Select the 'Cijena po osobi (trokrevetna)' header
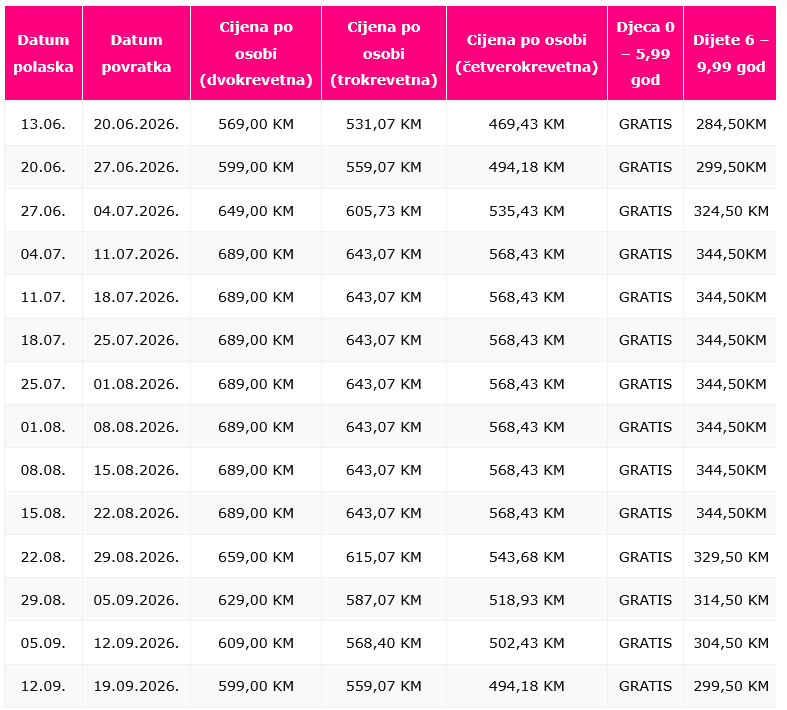 [384, 53]
